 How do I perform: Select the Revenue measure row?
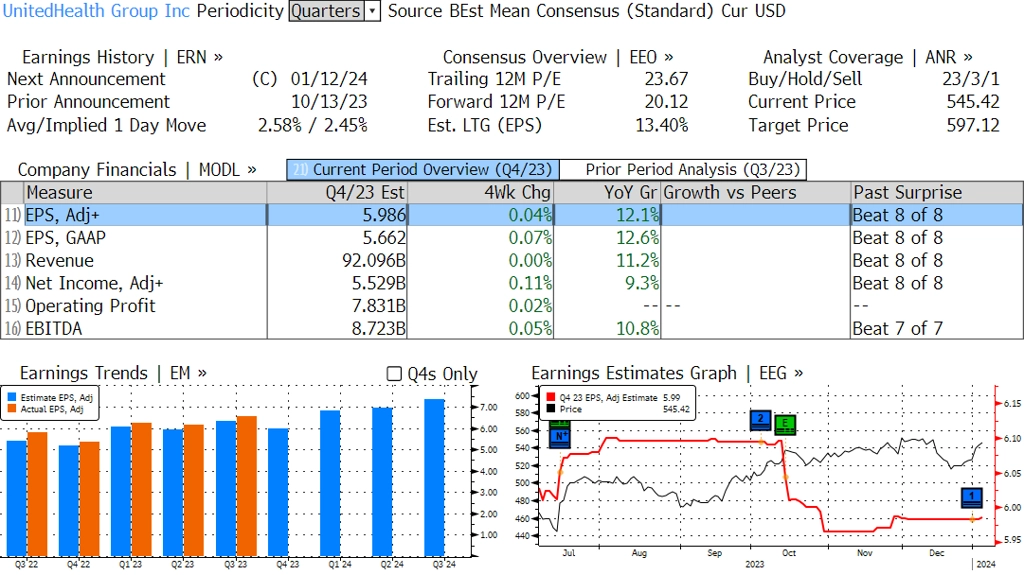tap(511, 261)
